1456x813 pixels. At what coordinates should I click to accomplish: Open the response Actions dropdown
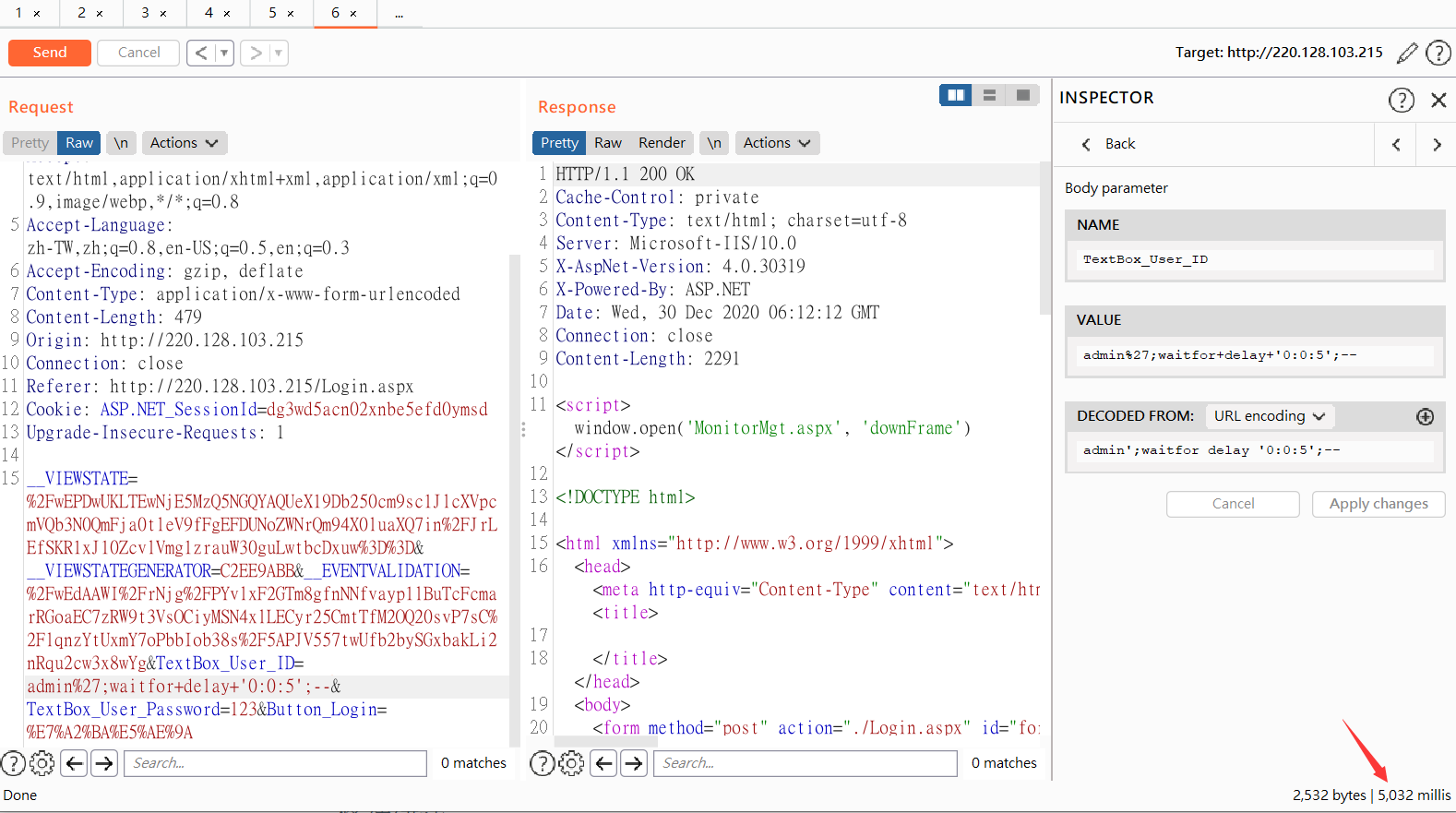pyautogui.click(x=777, y=143)
